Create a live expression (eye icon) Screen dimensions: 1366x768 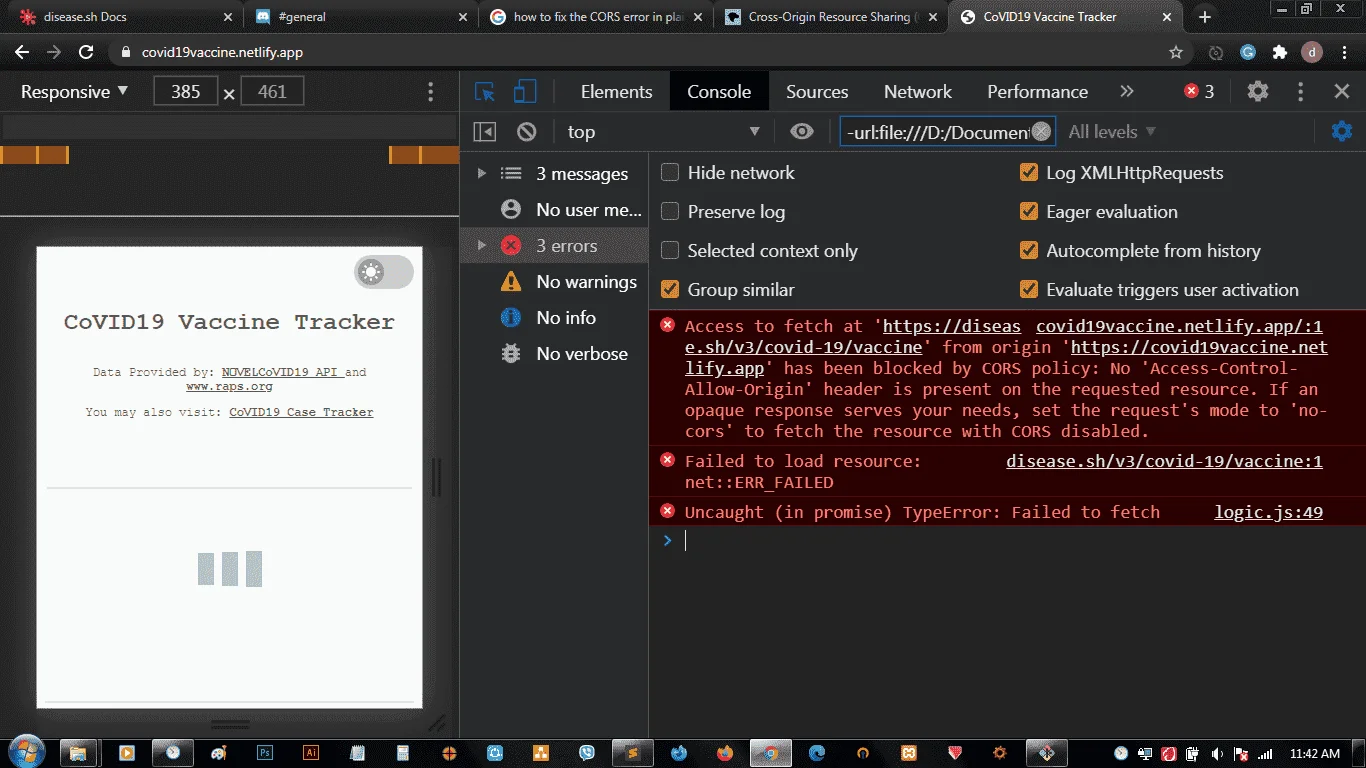pyautogui.click(x=802, y=131)
